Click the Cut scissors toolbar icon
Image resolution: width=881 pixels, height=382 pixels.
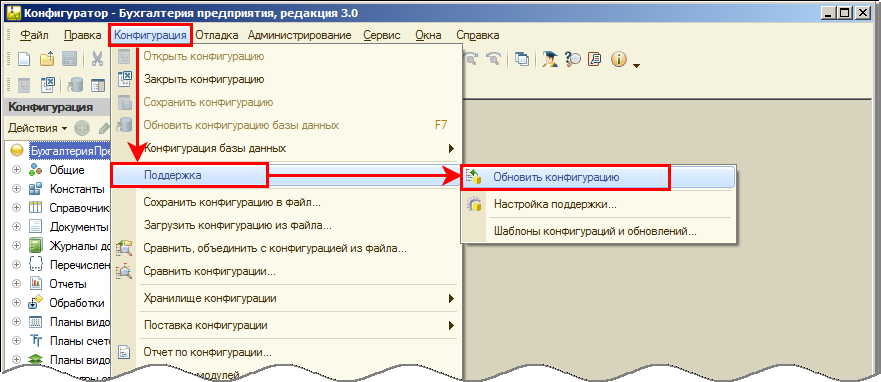[98, 59]
